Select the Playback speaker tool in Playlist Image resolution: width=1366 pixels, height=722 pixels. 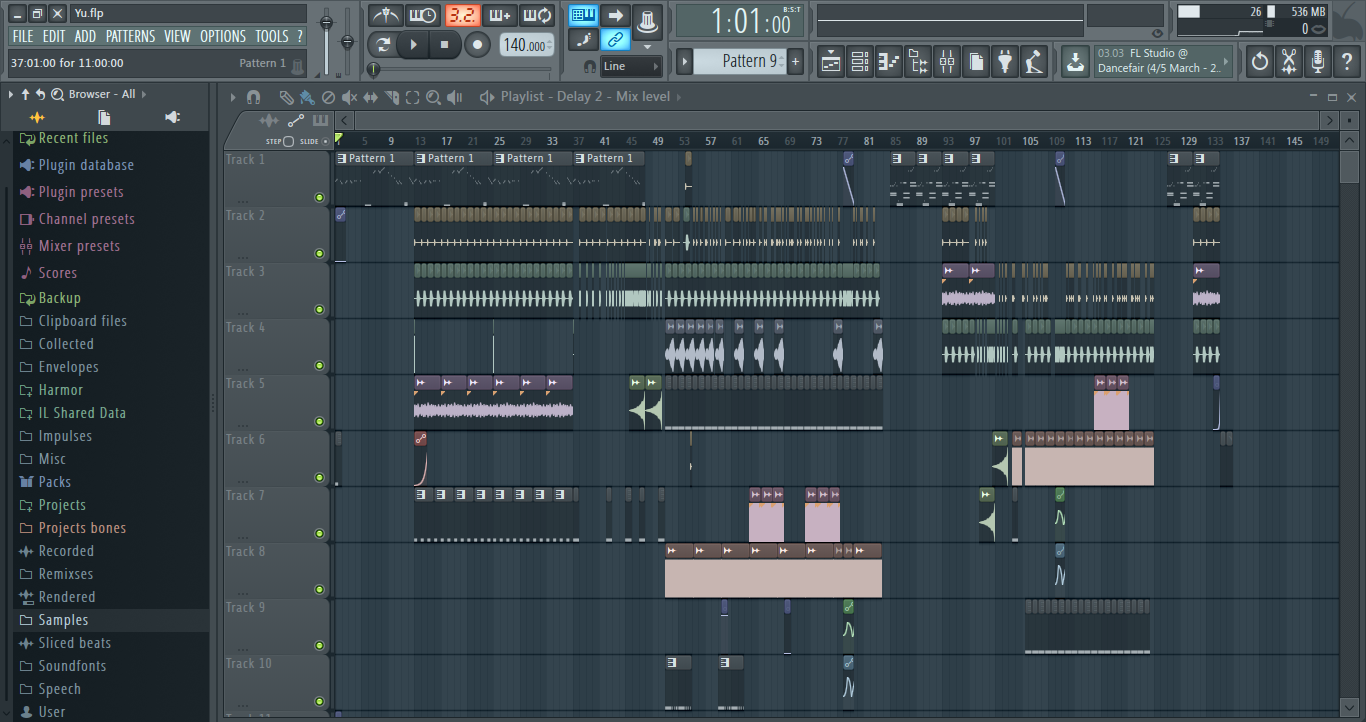point(455,97)
